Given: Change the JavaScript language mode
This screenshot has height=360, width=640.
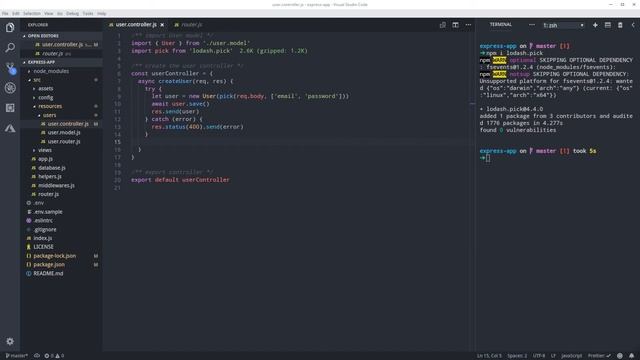Looking at the screenshot, I should pos(571,356).
